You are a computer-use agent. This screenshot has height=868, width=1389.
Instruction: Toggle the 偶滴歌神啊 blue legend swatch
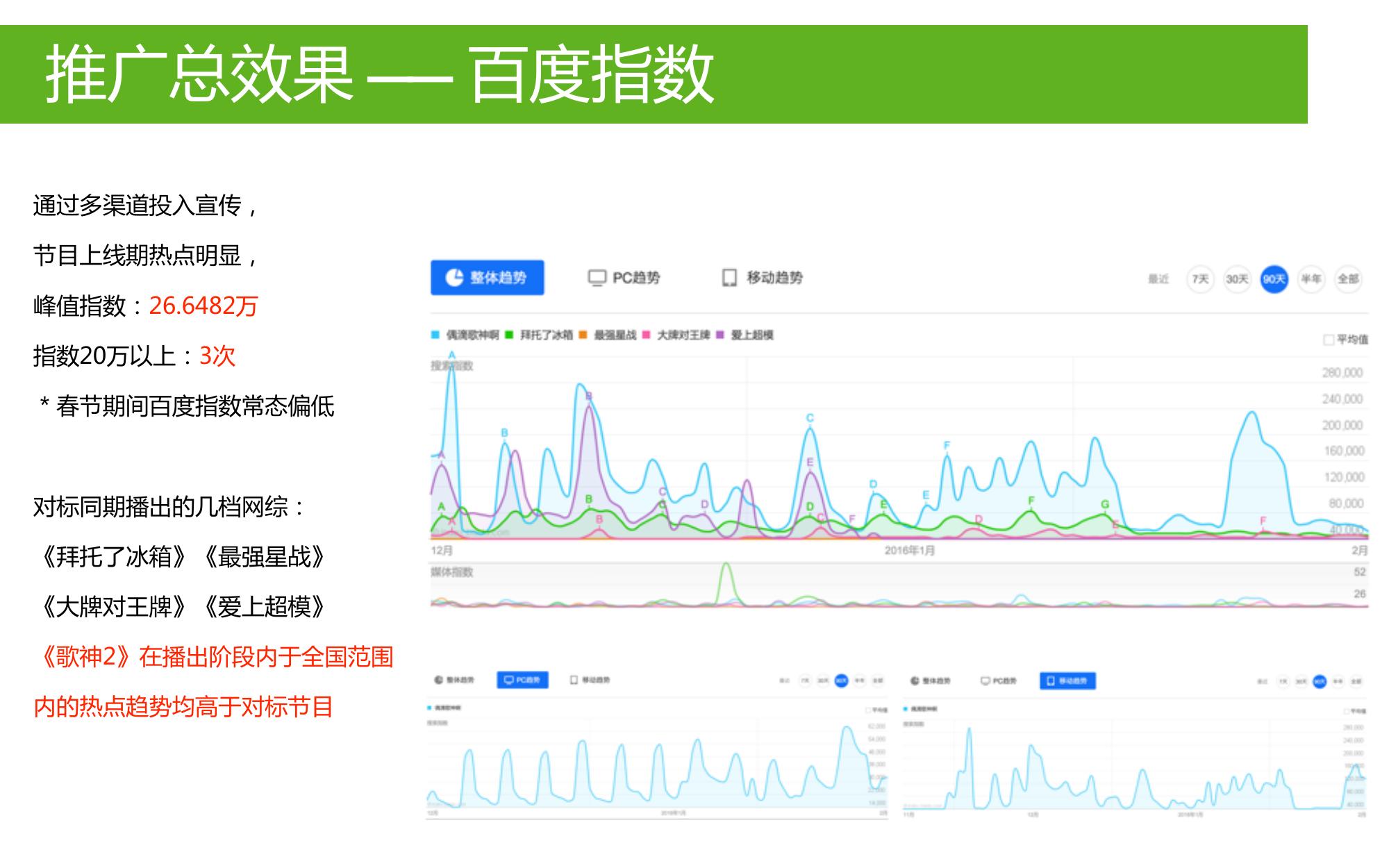[435, 335]
